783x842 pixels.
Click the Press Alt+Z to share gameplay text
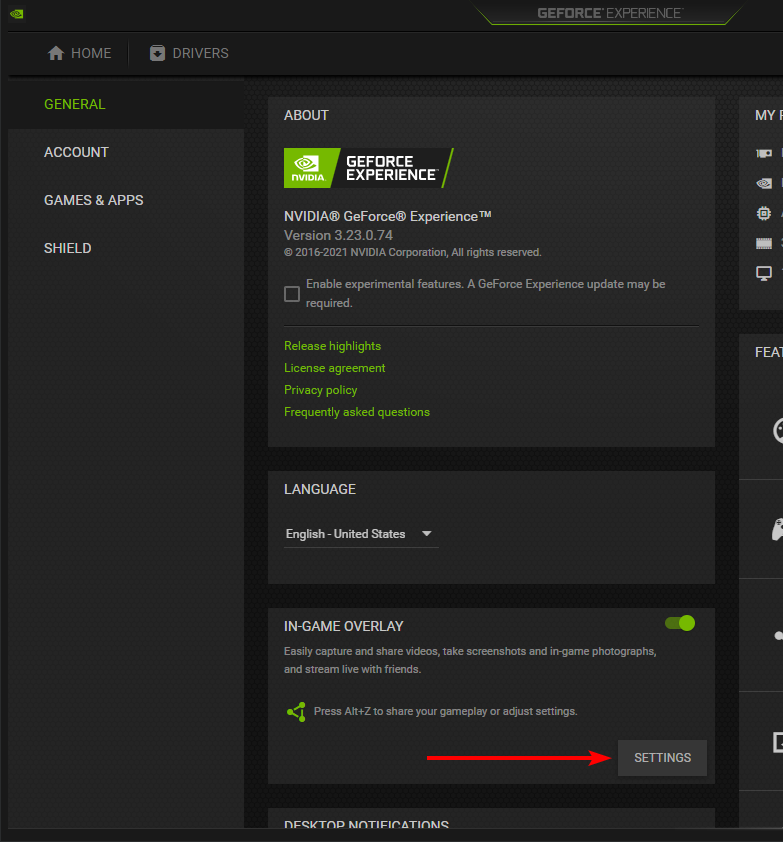point(446,712)
